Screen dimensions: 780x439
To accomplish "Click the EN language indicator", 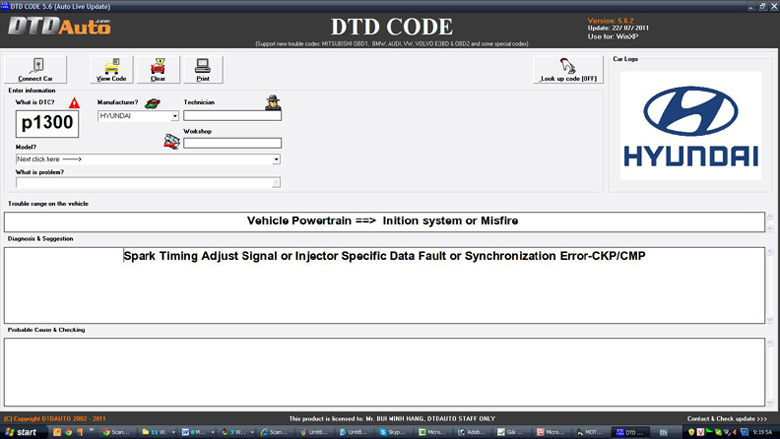I will tap(663, 433).
